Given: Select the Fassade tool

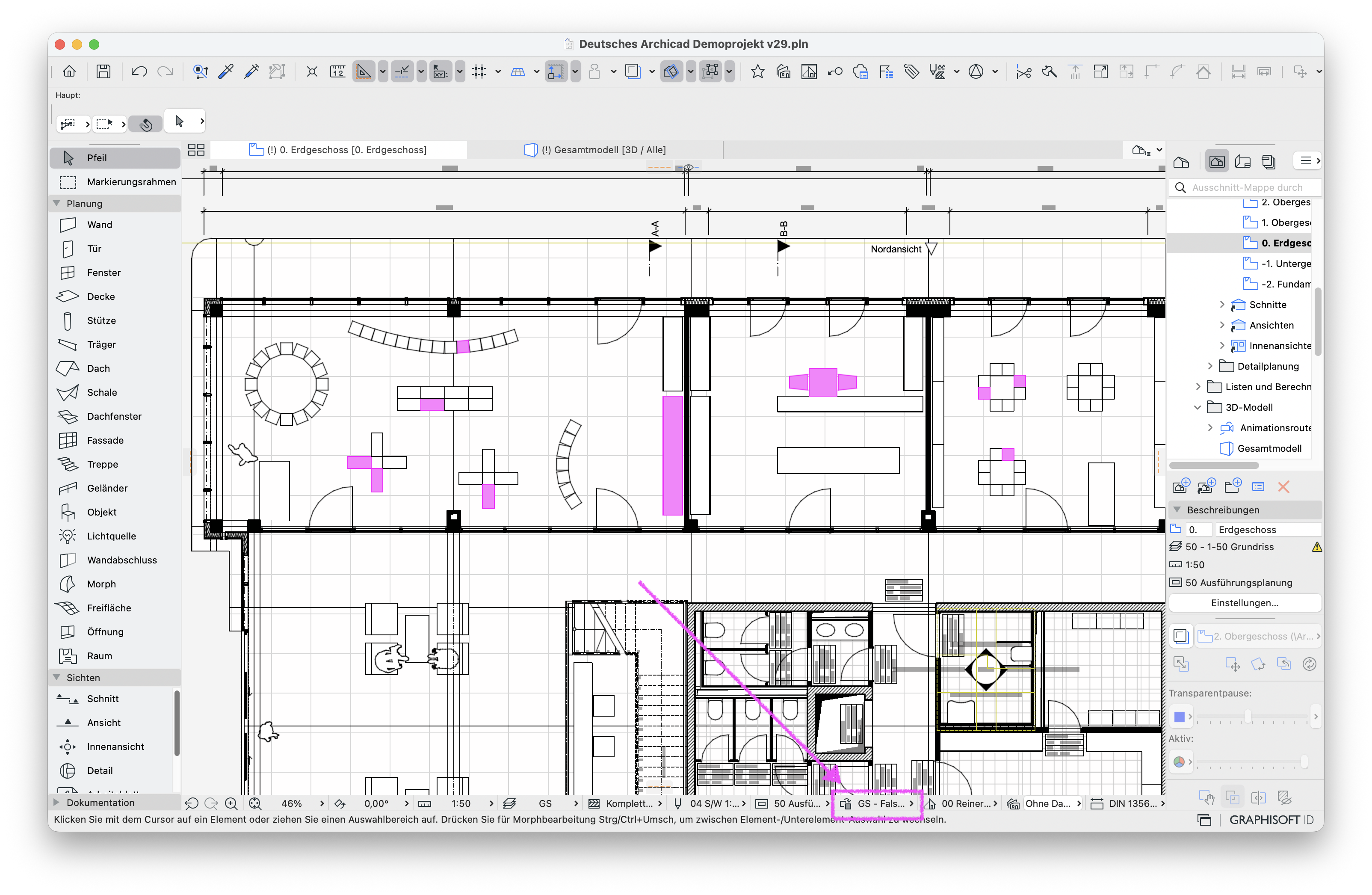Looking at the screenshot, I should point(115,441).
